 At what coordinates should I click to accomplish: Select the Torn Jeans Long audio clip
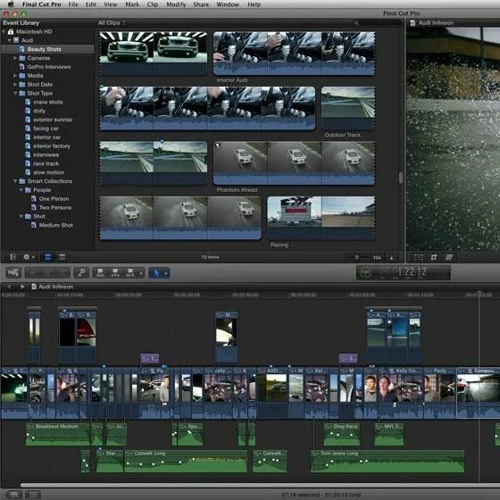pyautogui.click(x=387, y=461)
